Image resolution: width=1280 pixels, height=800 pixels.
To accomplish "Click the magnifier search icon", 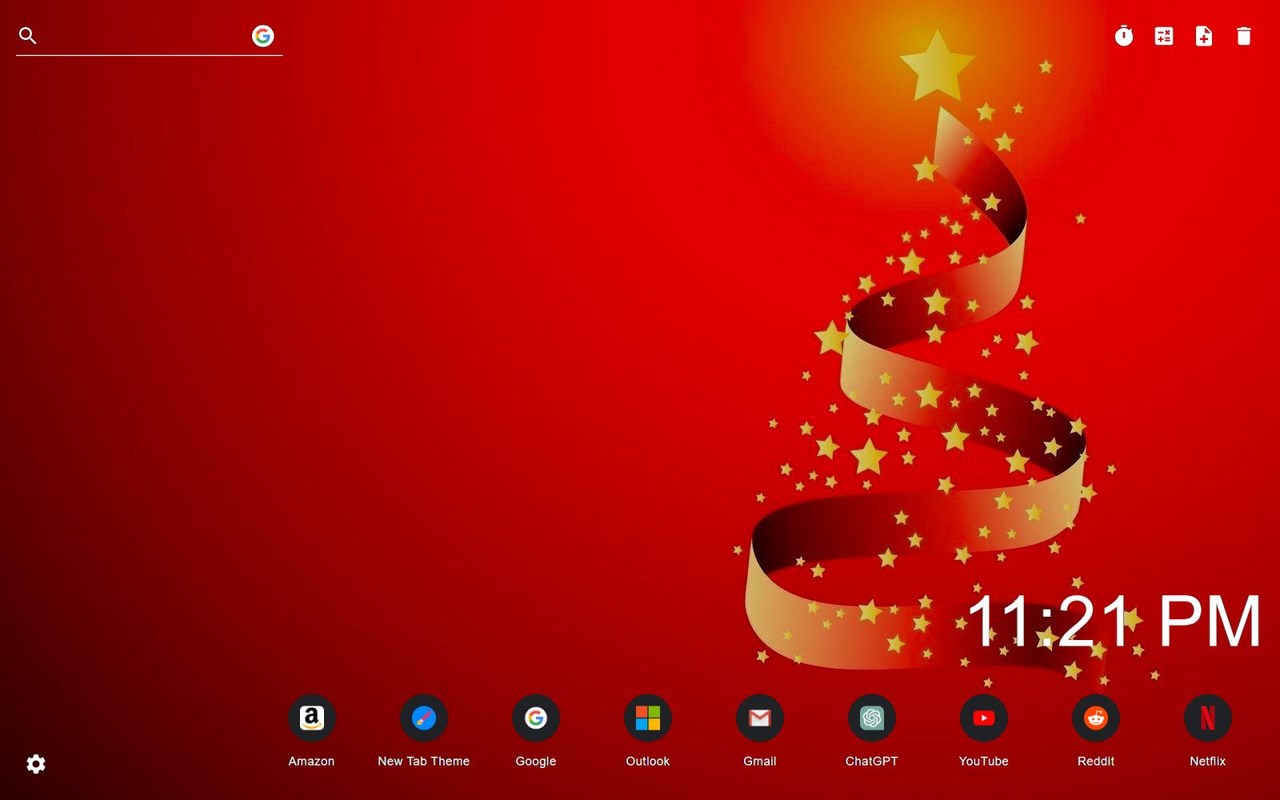I will (x=28, y=36).
